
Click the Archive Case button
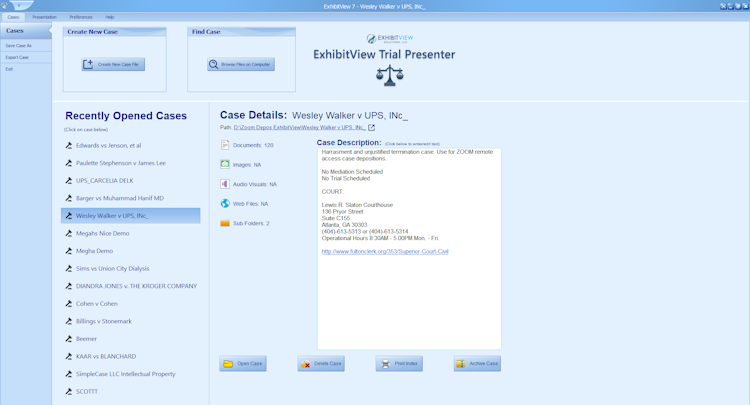(477, 363)
